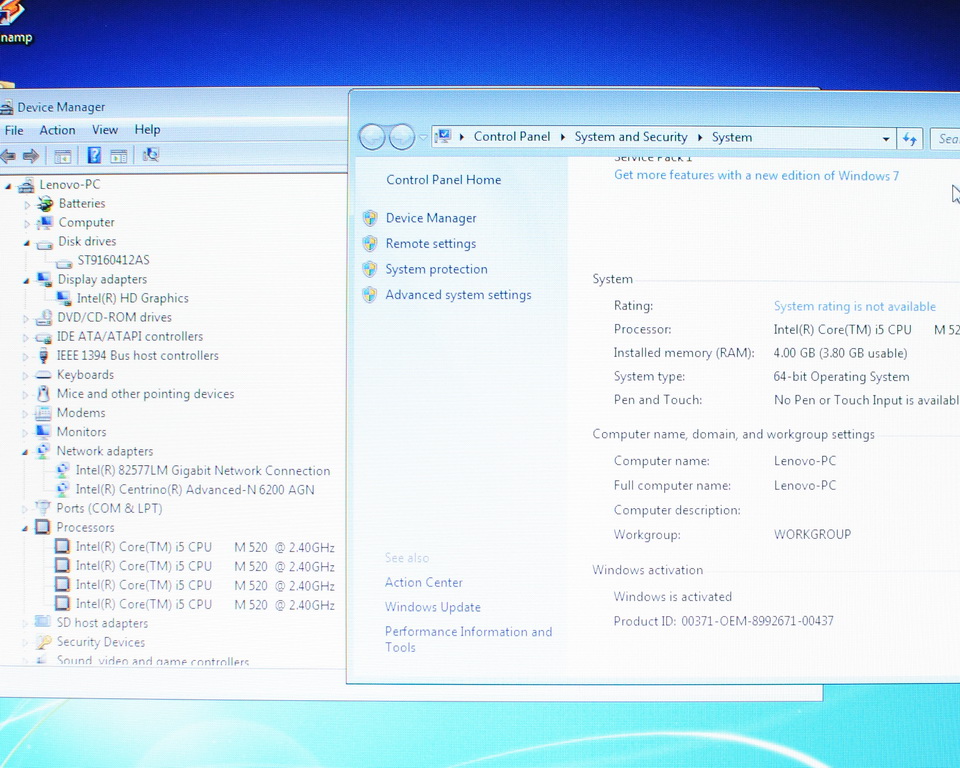960x768 pixels.
Task: Select Intel(R) 82577LM Gigabit Network Connection
Action: [x=203, y=470]
